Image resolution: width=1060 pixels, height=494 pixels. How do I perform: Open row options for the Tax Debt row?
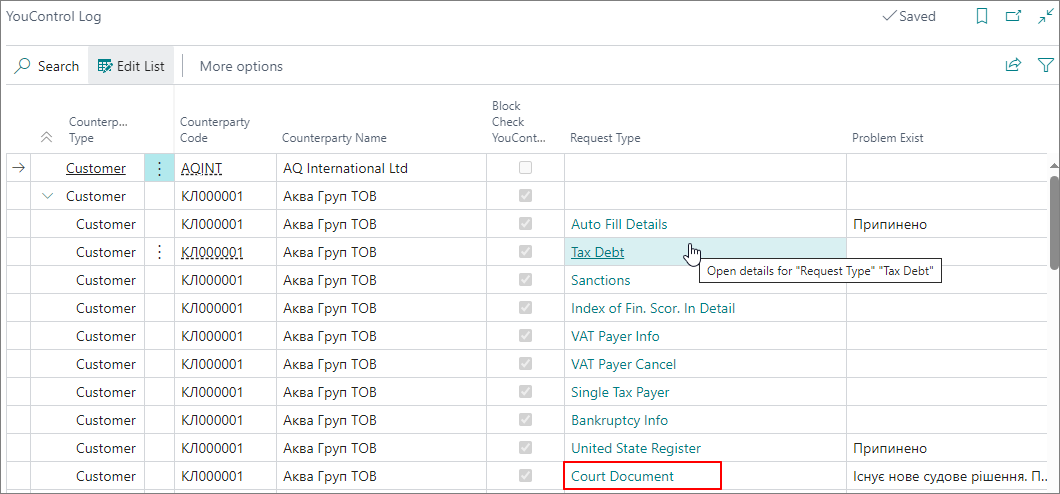pyautogui.click(x=159, y=253)
